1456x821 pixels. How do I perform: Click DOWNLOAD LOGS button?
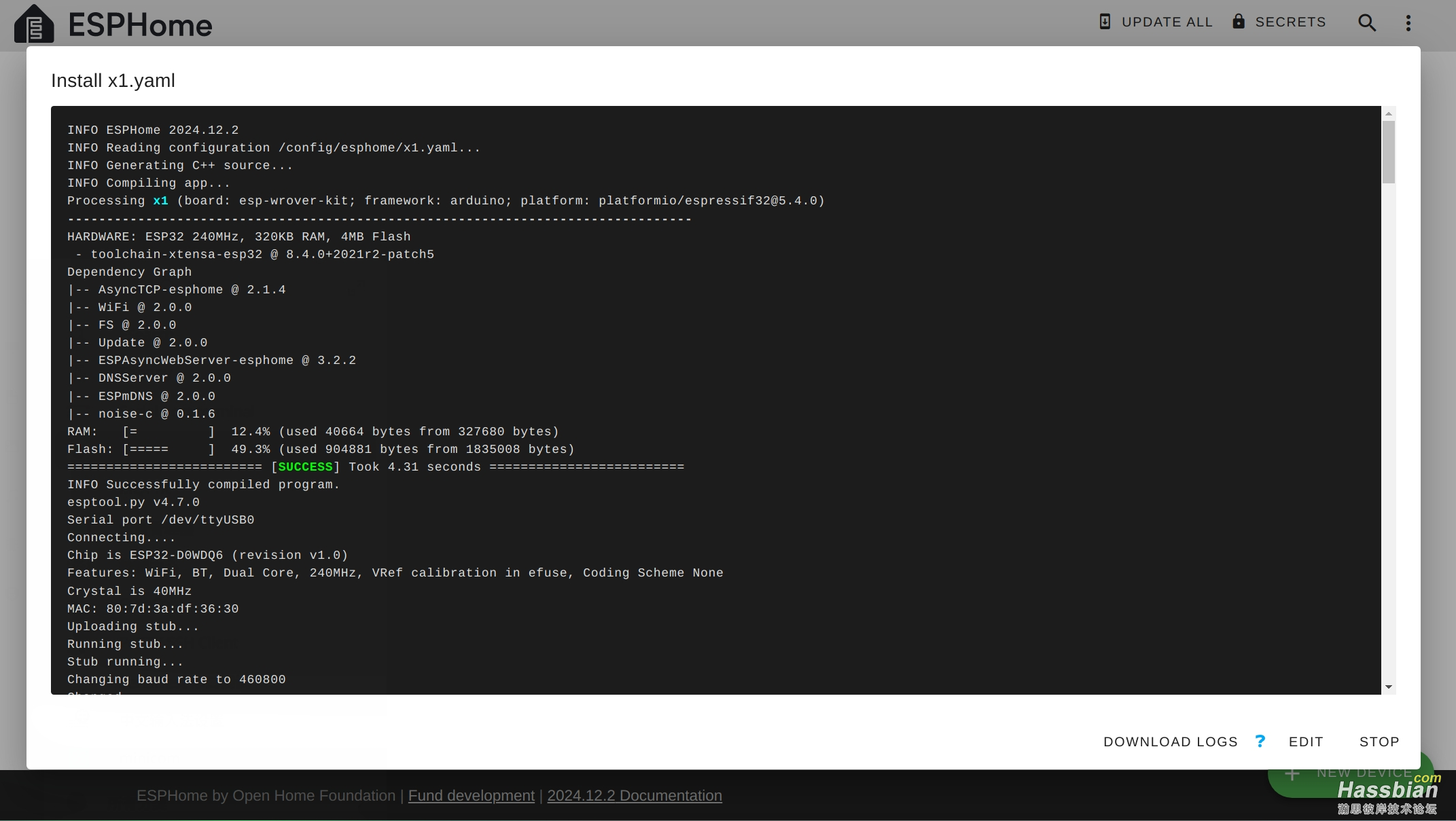click(1171, 742)
